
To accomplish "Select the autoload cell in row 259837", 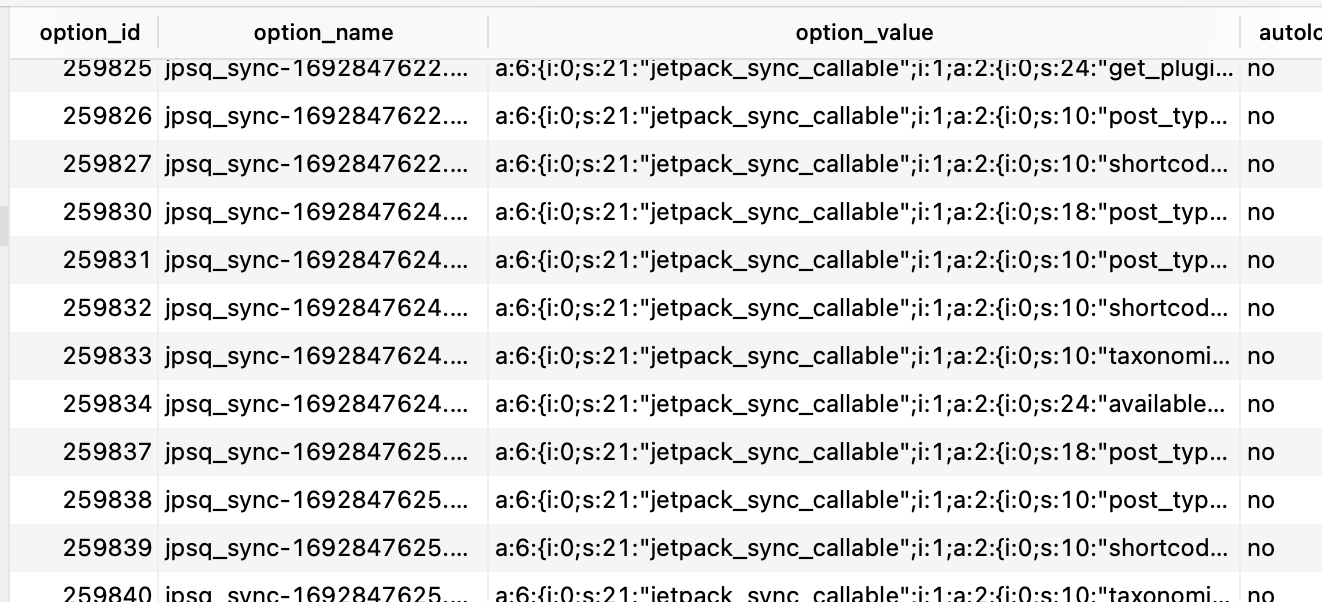I will pos(1261,452).
